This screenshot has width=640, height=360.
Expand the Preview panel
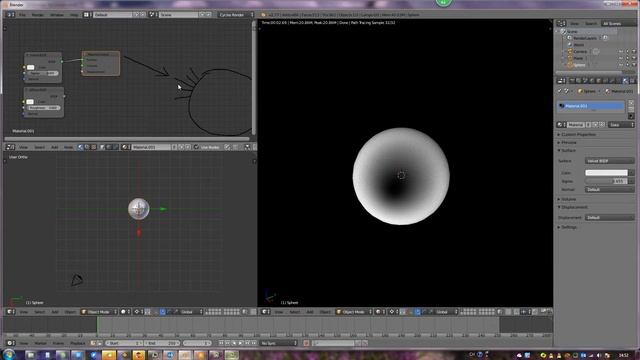[x=568, y=142]
